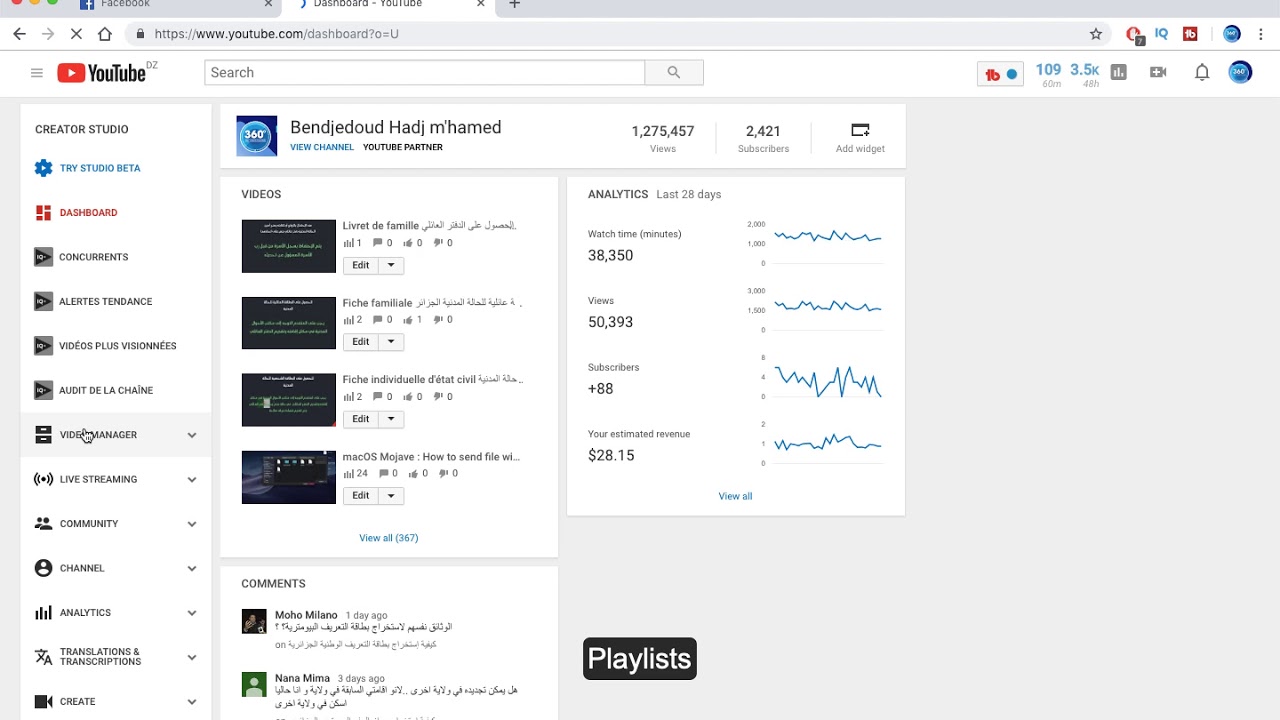
Task: Open the View Channel link
Action: [322, 147]
